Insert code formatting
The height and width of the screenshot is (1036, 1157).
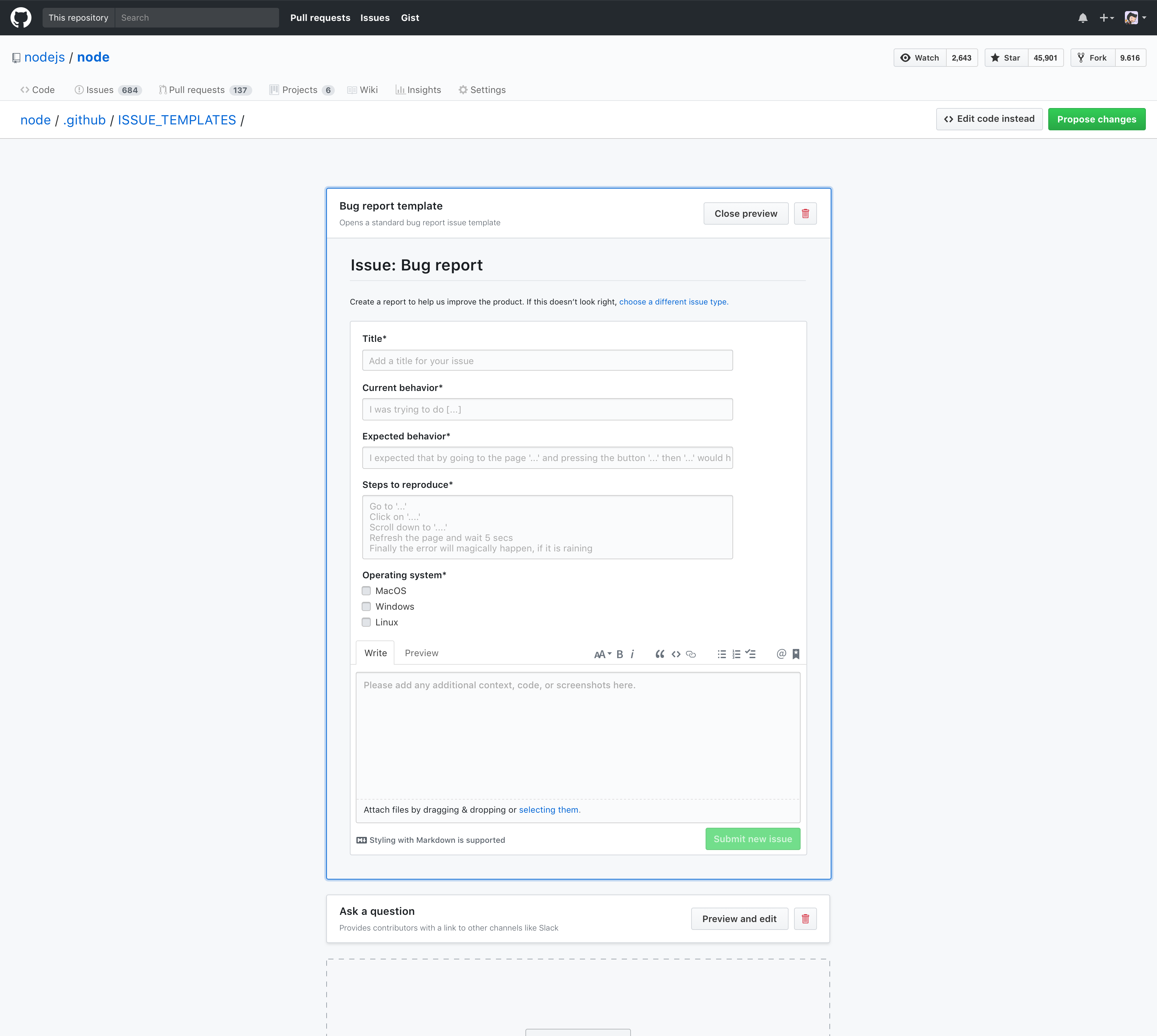tap(676, 654)
